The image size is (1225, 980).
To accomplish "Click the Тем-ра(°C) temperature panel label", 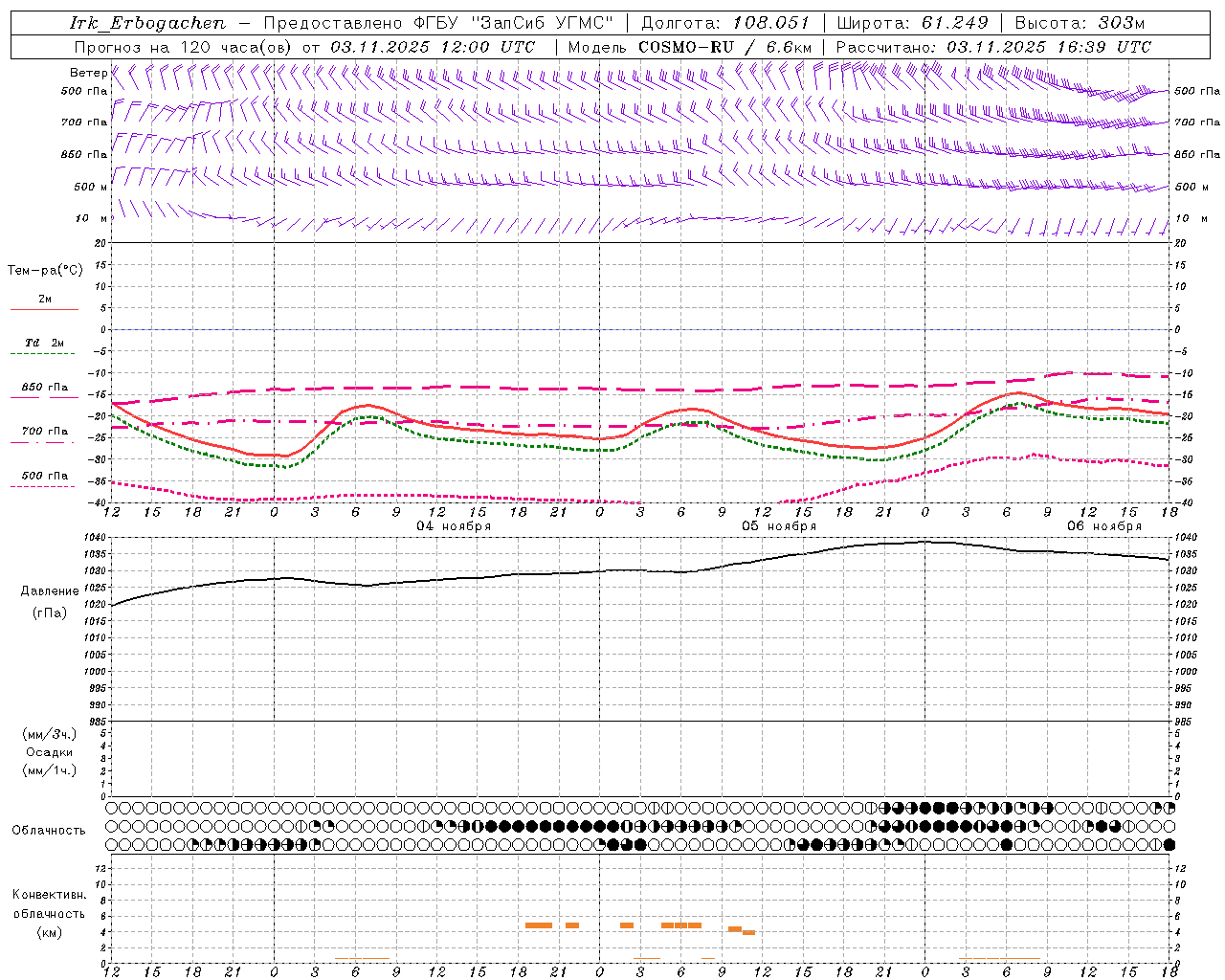I will tap(45, 271).
